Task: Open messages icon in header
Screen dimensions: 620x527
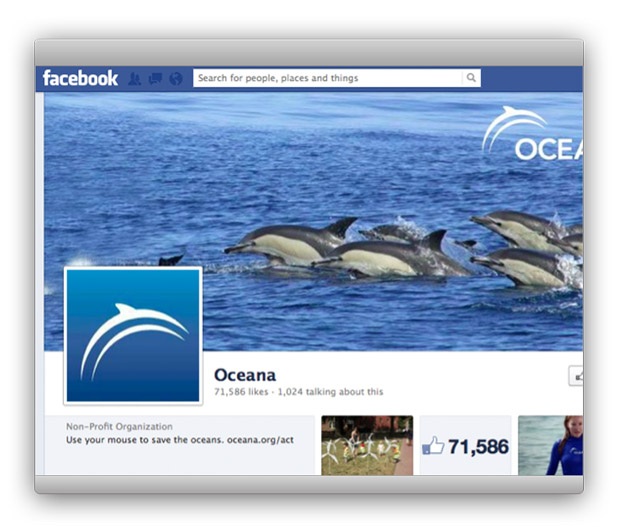Action: click(x=155, y=79)
